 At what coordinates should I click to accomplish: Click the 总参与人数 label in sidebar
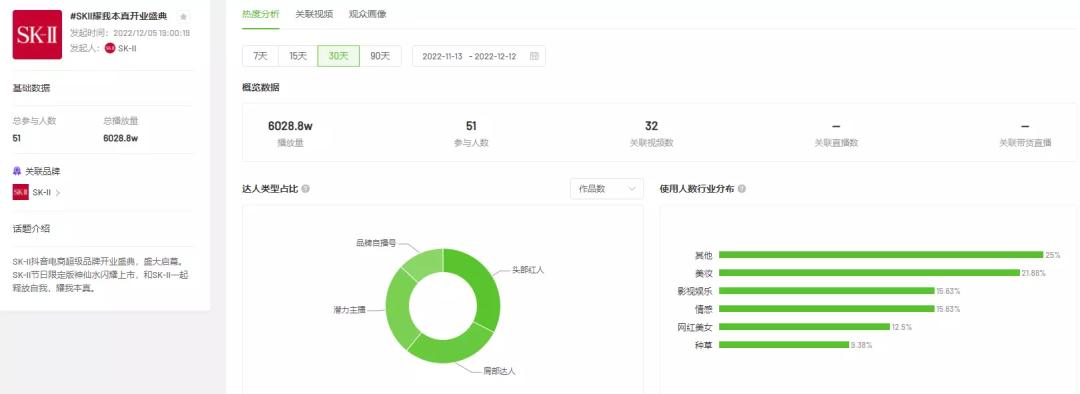click(x=34, y=121)
